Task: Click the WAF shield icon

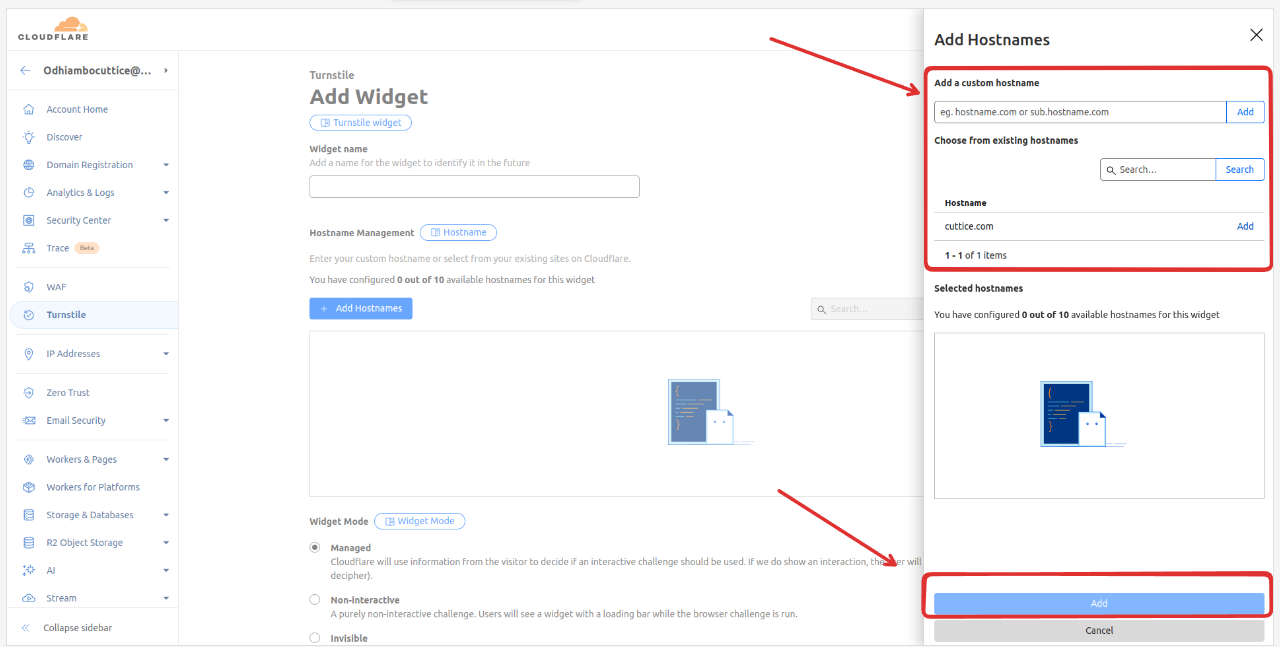Action: point(28,287)
